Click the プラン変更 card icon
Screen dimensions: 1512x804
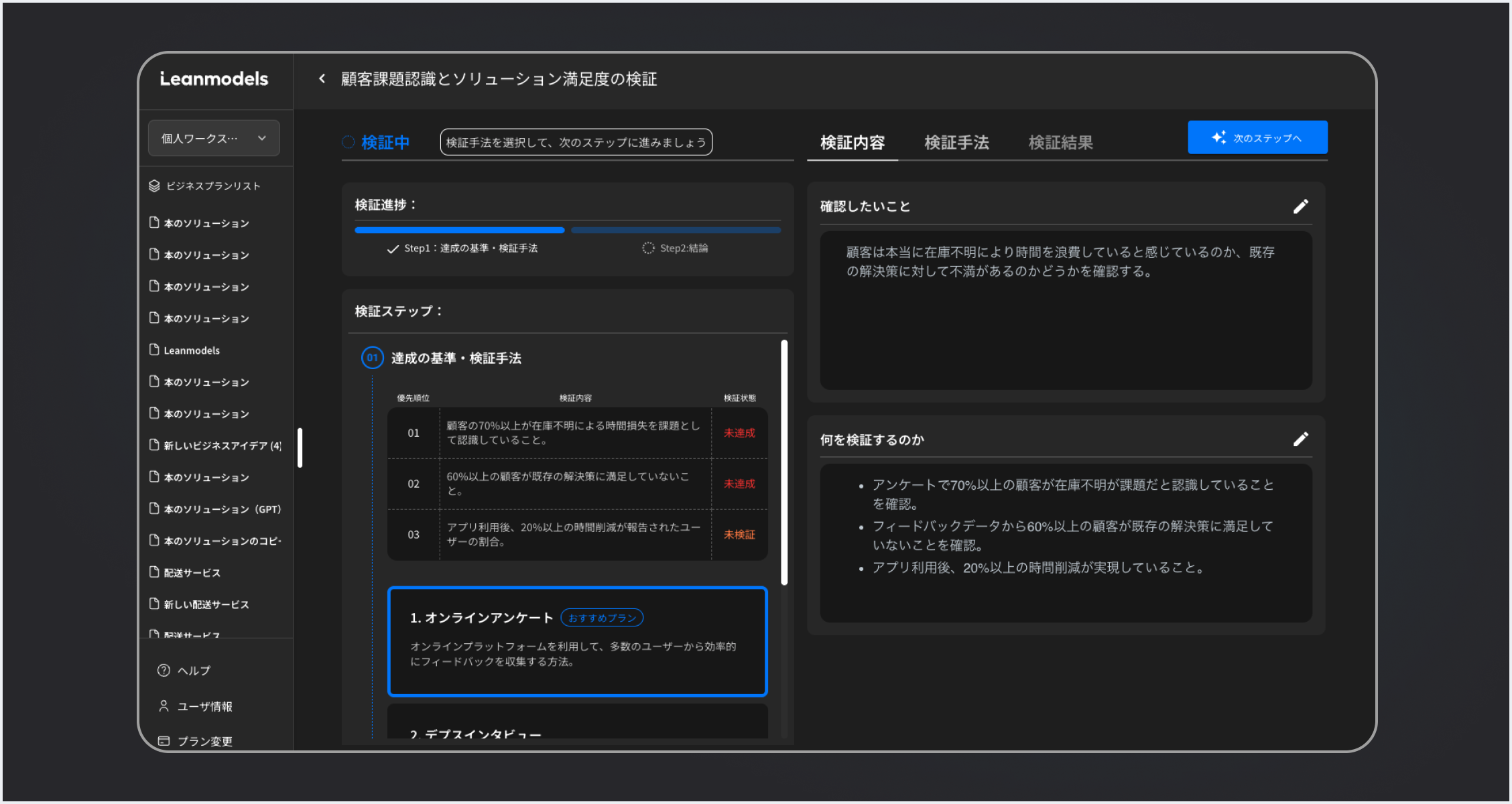click(164, 741)
